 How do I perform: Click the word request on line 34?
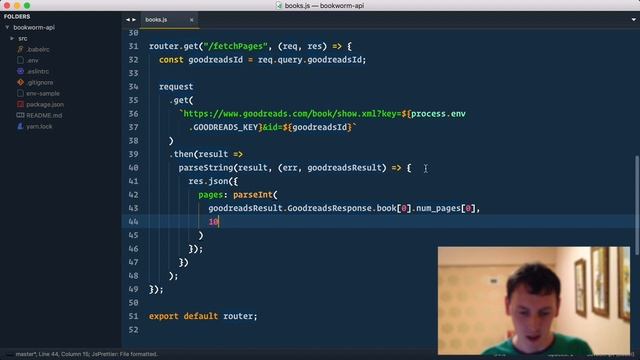[176, 87]
